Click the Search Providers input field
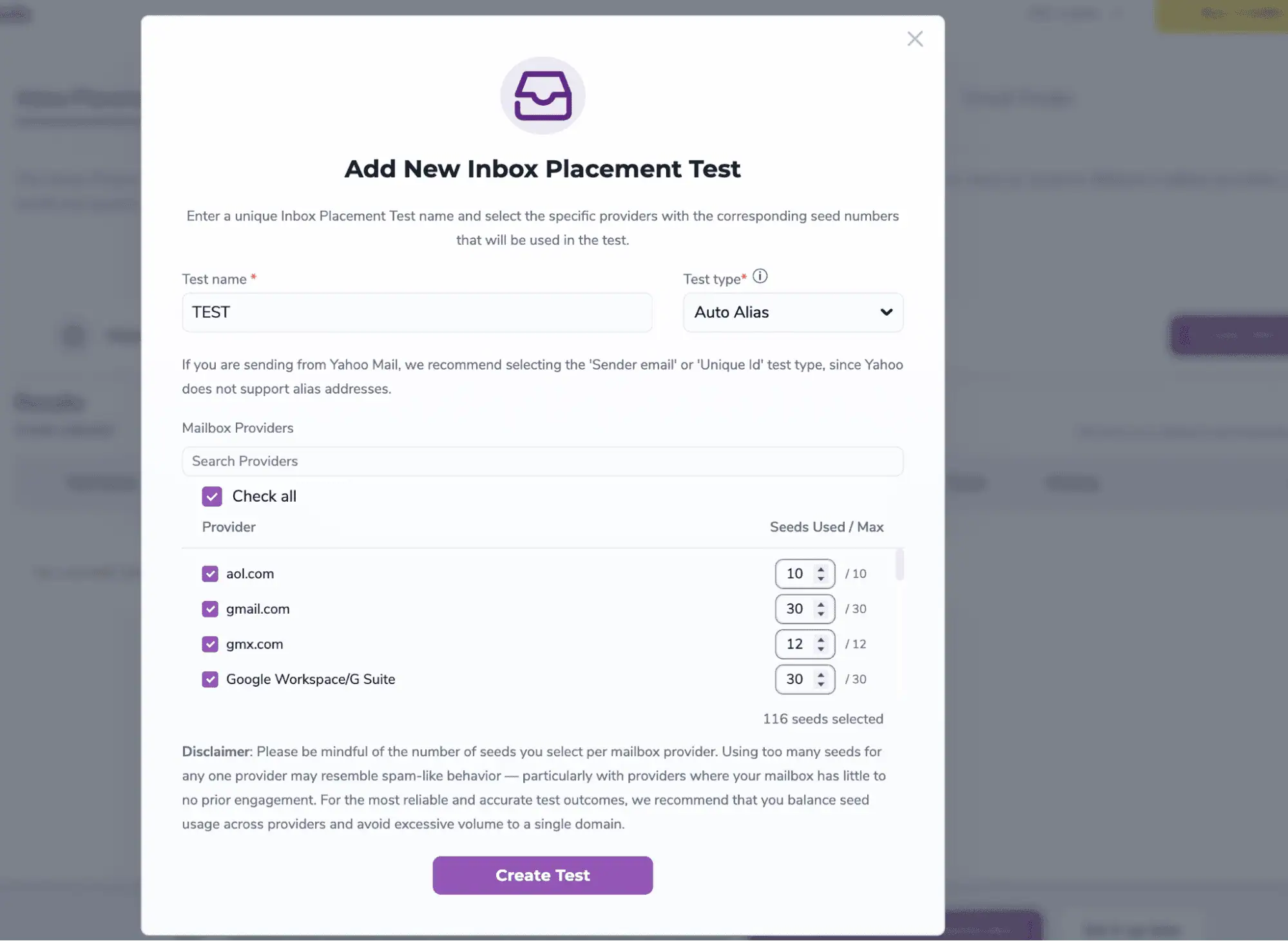This screenshot has width=1288, height=941. pyautogui.click(x=542, y=461)
